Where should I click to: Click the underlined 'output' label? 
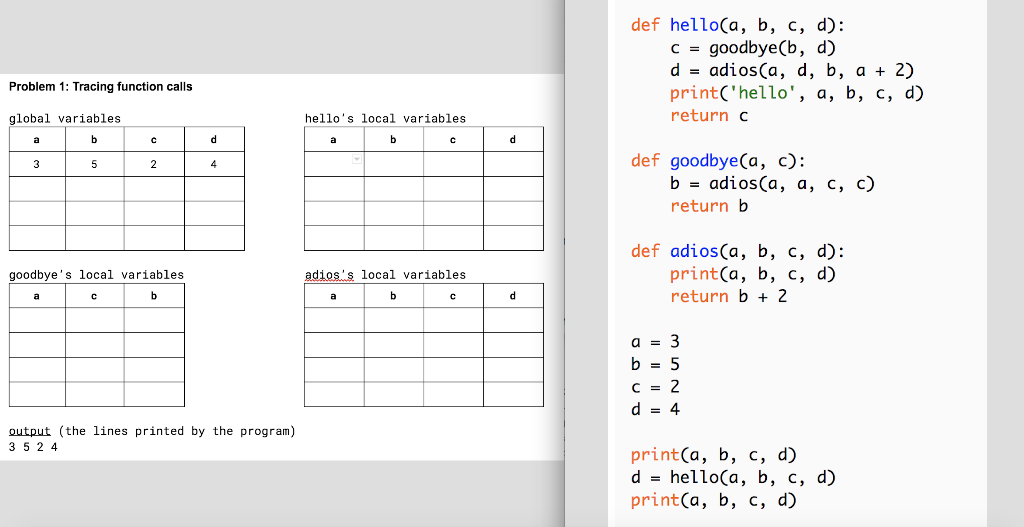[29, 432]
